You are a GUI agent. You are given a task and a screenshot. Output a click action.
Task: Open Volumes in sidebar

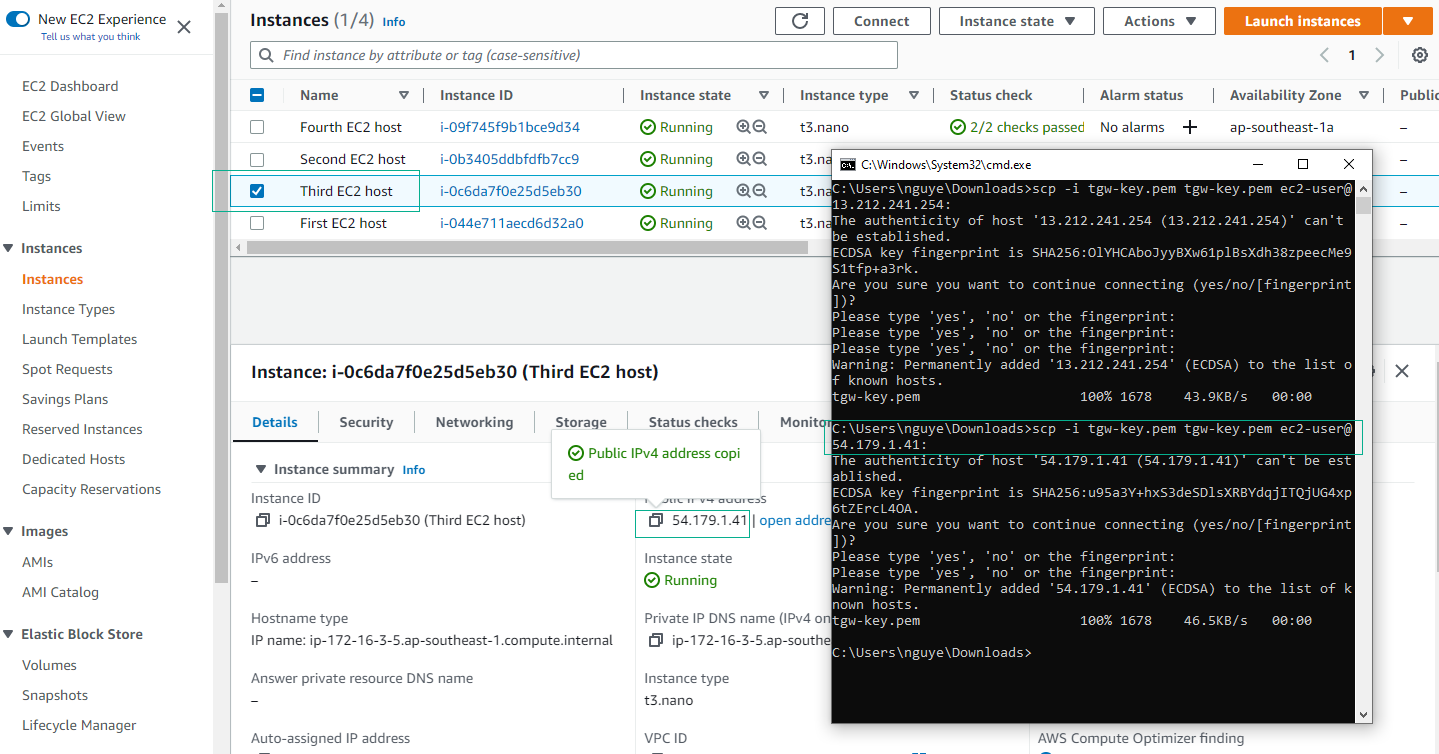(49, 665)
